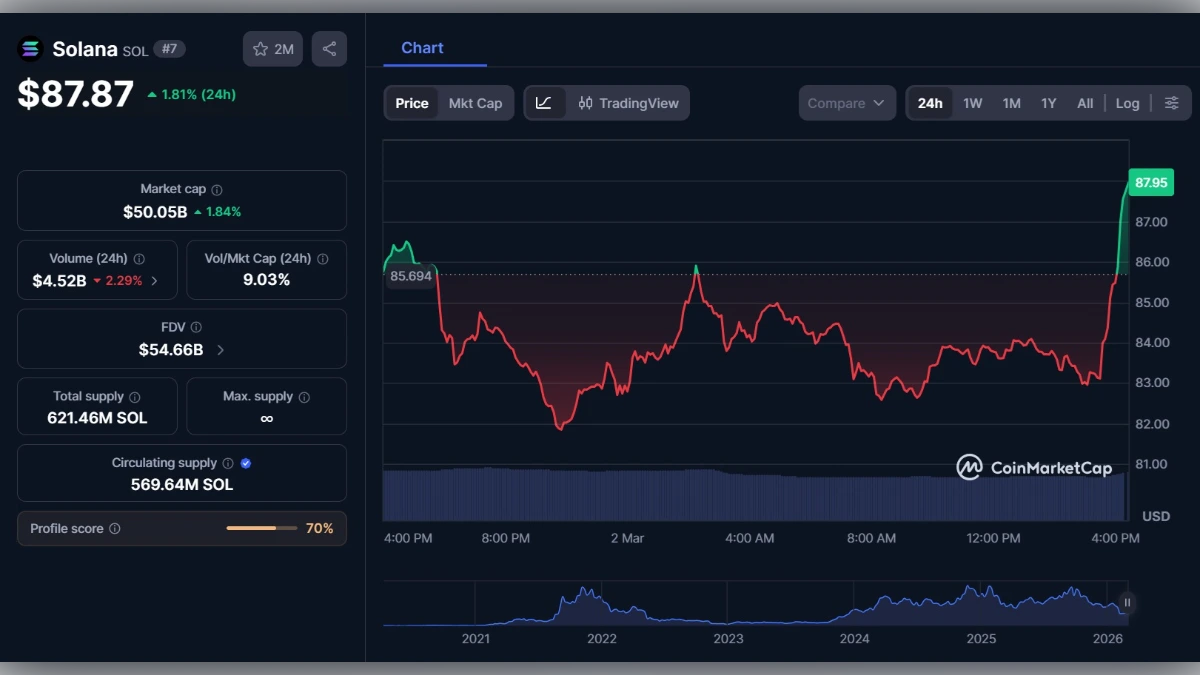1200x675 pixels.
Task: Open chart settings via the sliders icon
Action: point(1172,102)
